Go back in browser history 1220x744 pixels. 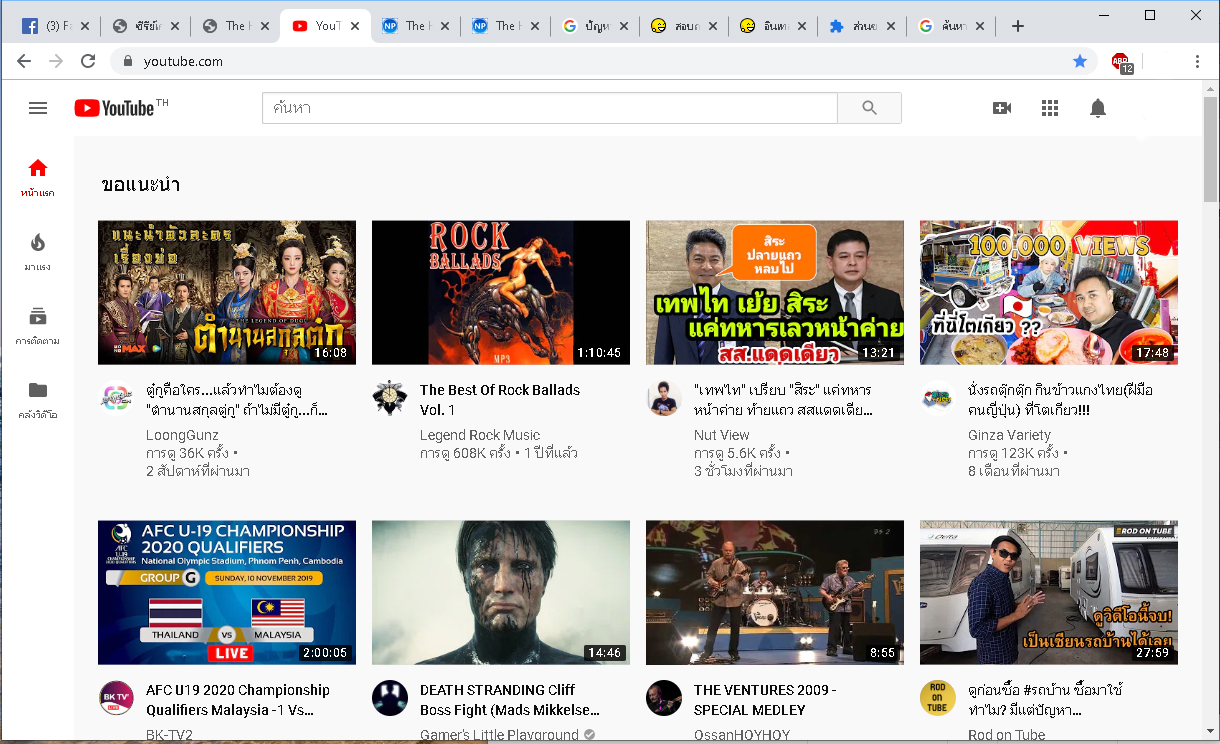[x=24, y=61]
